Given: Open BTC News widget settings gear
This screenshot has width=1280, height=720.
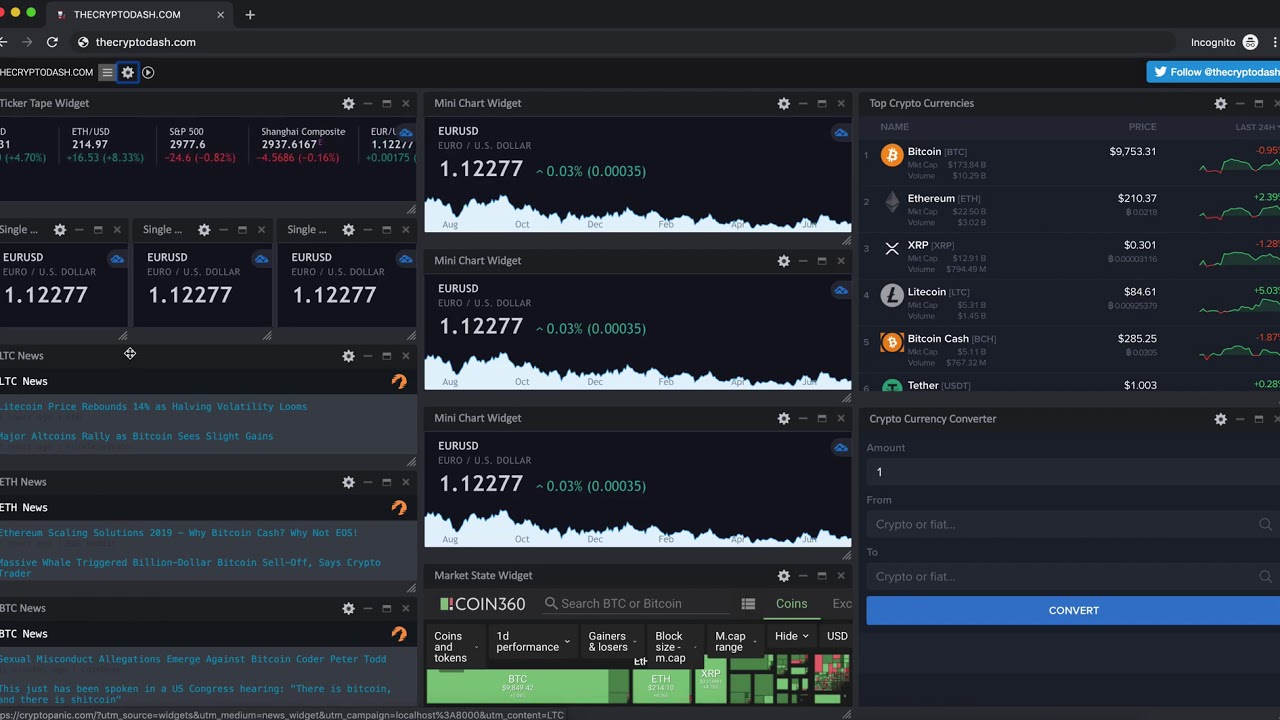Looking at the screenshot, I should point(348,608).
